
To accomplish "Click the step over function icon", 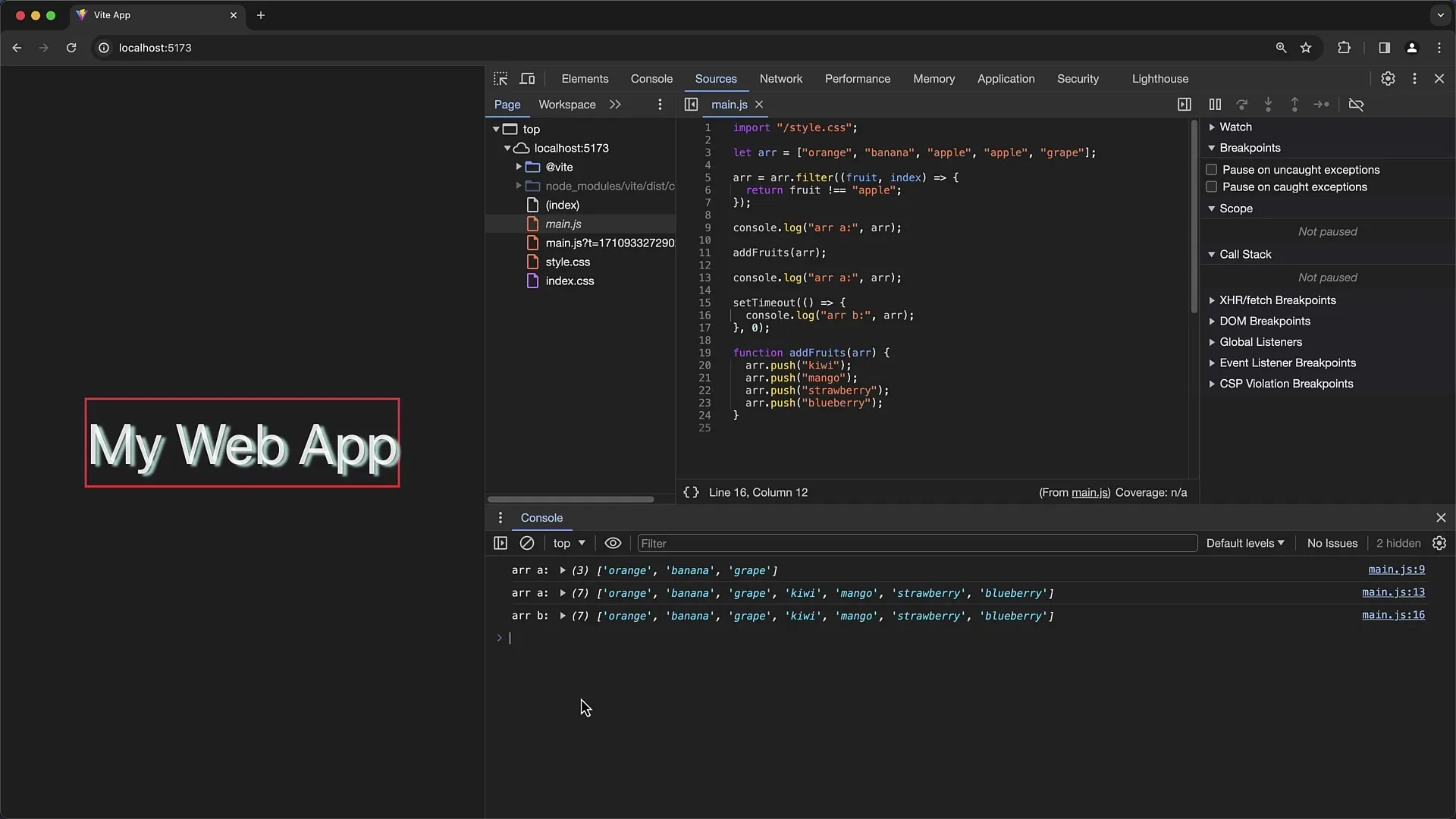I will 1241,105.
